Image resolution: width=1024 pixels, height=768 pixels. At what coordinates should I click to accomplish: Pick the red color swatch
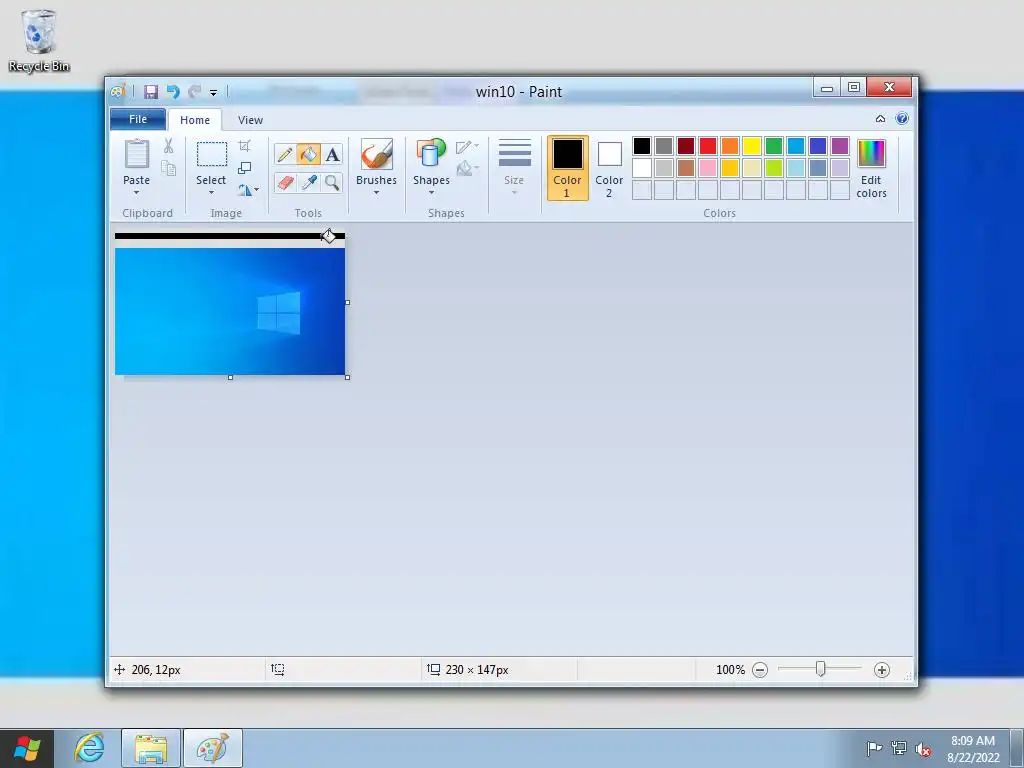pyautogui.click(x=708, y=146)
